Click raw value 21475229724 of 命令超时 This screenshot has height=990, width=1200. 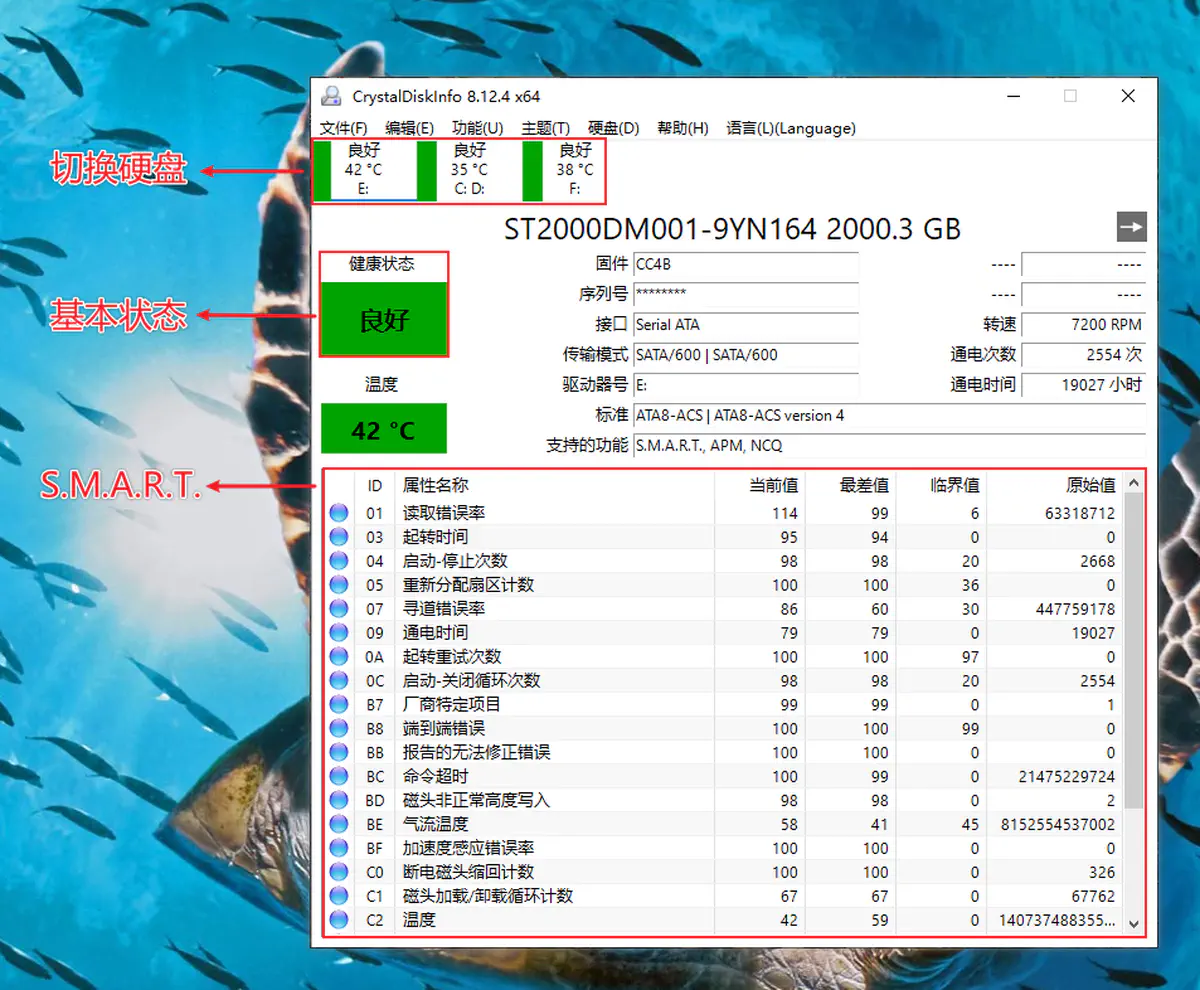point(1066,776)
